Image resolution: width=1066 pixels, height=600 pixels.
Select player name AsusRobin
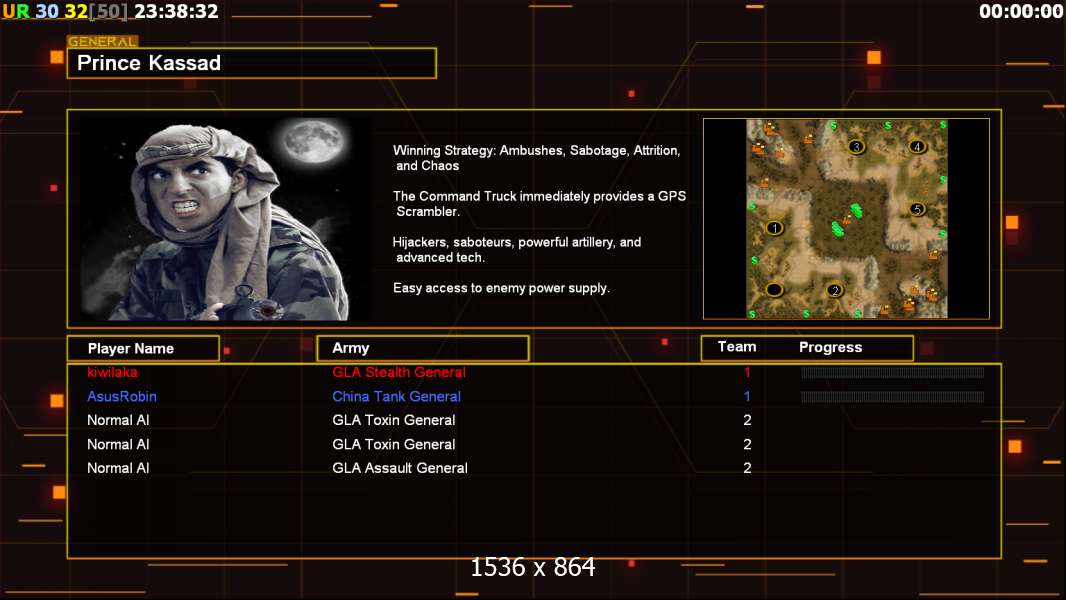[122, 396]
